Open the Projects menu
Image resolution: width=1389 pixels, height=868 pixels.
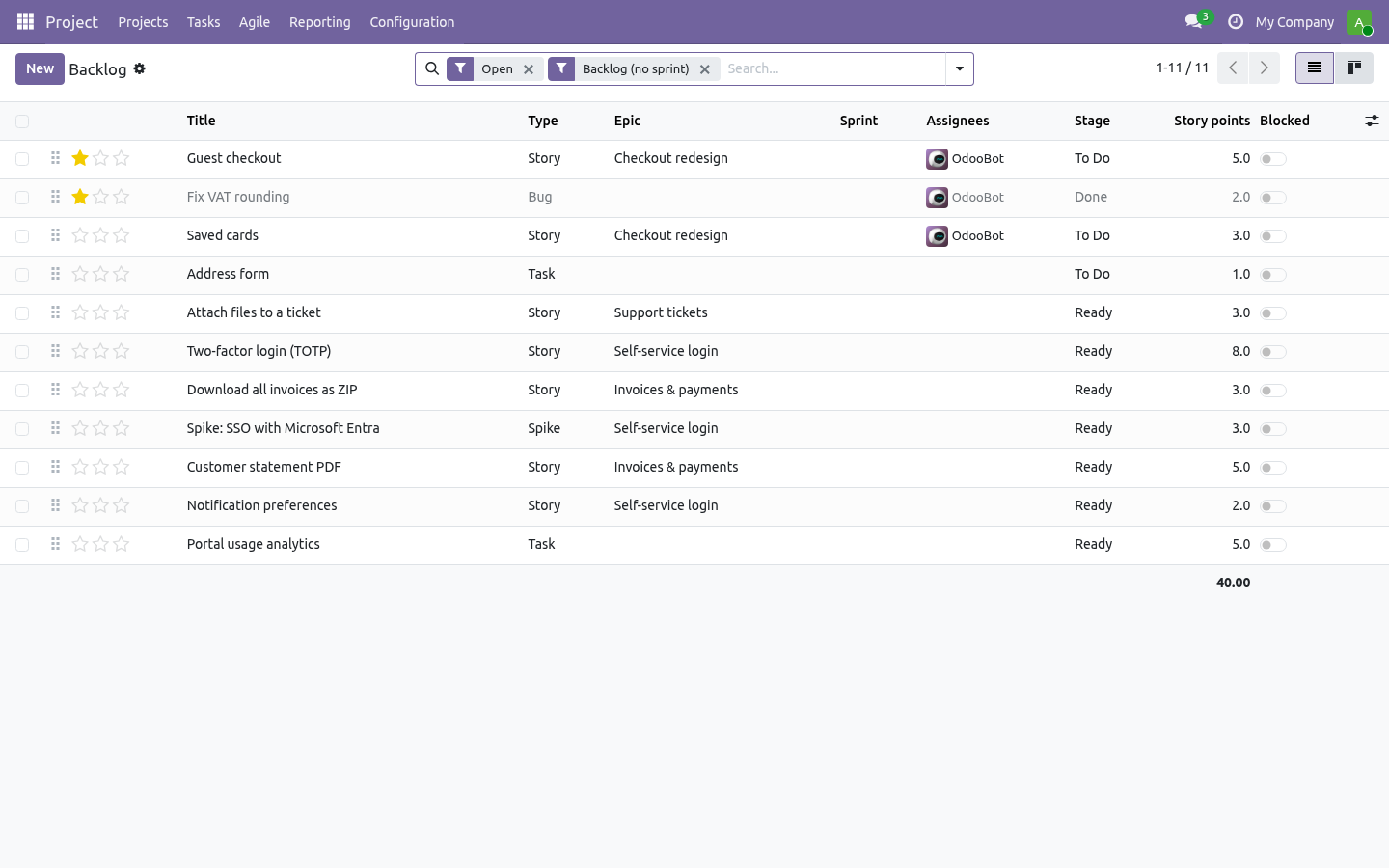point(143,21)
